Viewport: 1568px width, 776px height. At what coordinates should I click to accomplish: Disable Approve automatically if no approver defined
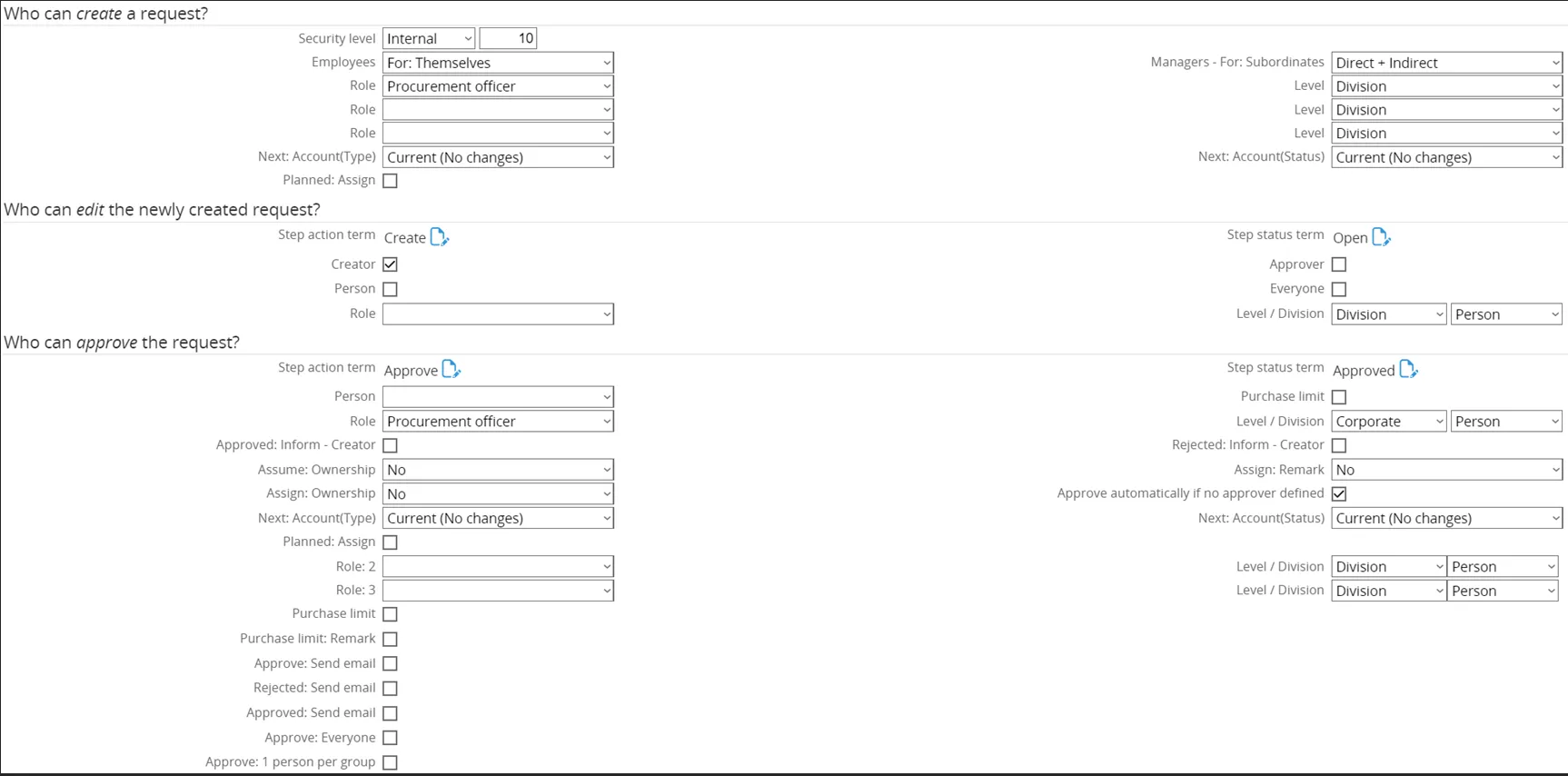click(1339, 494)
